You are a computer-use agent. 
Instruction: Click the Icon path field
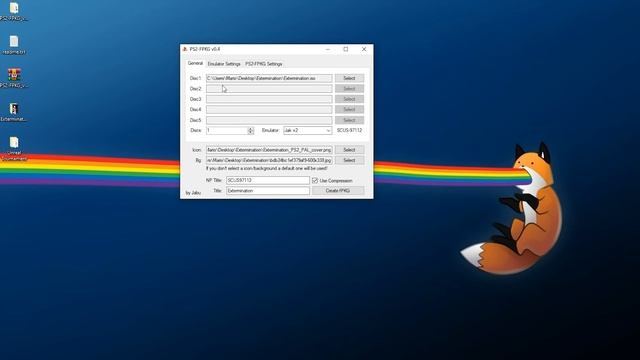pos(269,150)
